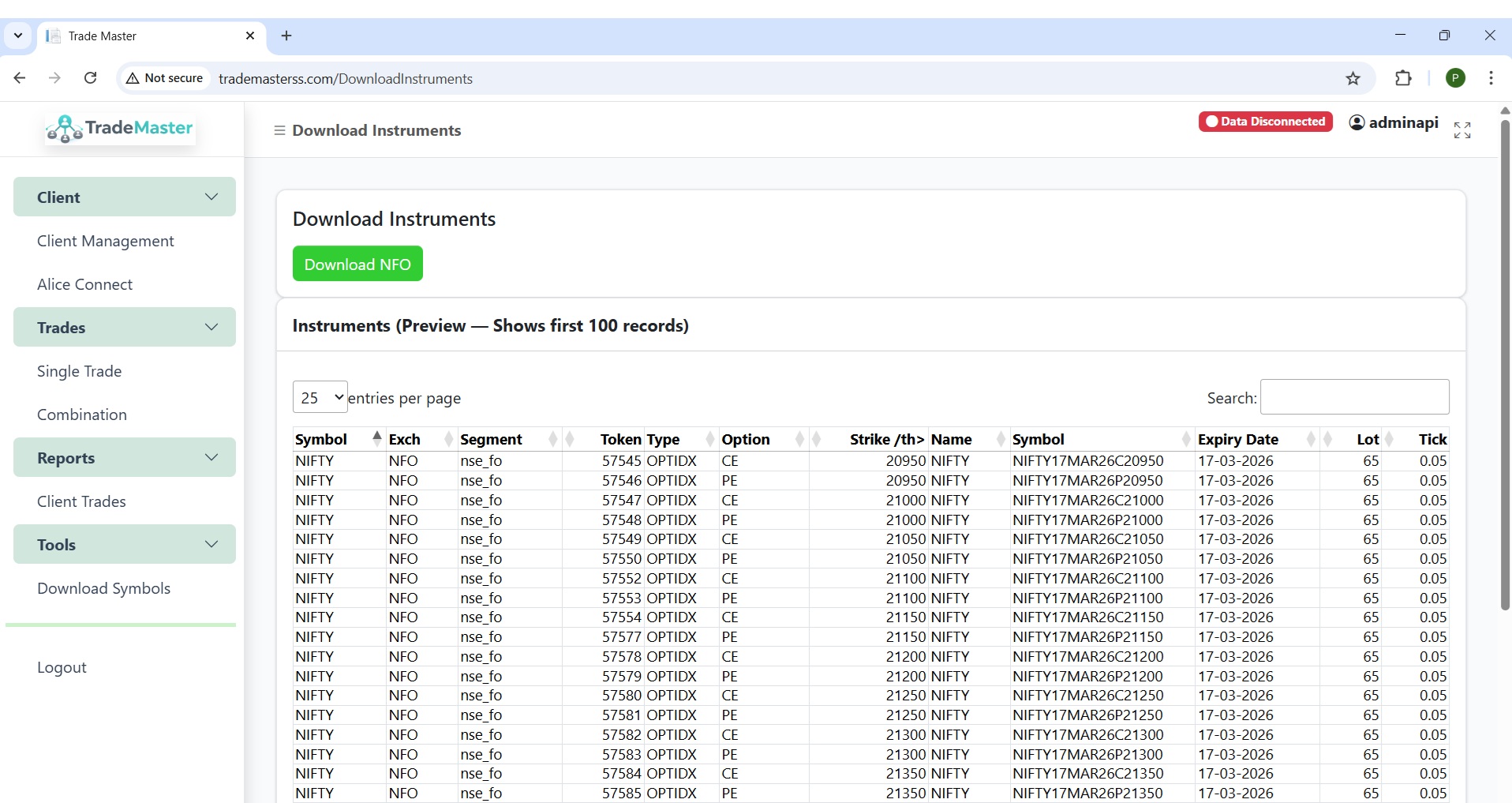This screenshot has height=803, width=1512.
Task: Bookmark this page with star icon
Action: (1353, 78)
